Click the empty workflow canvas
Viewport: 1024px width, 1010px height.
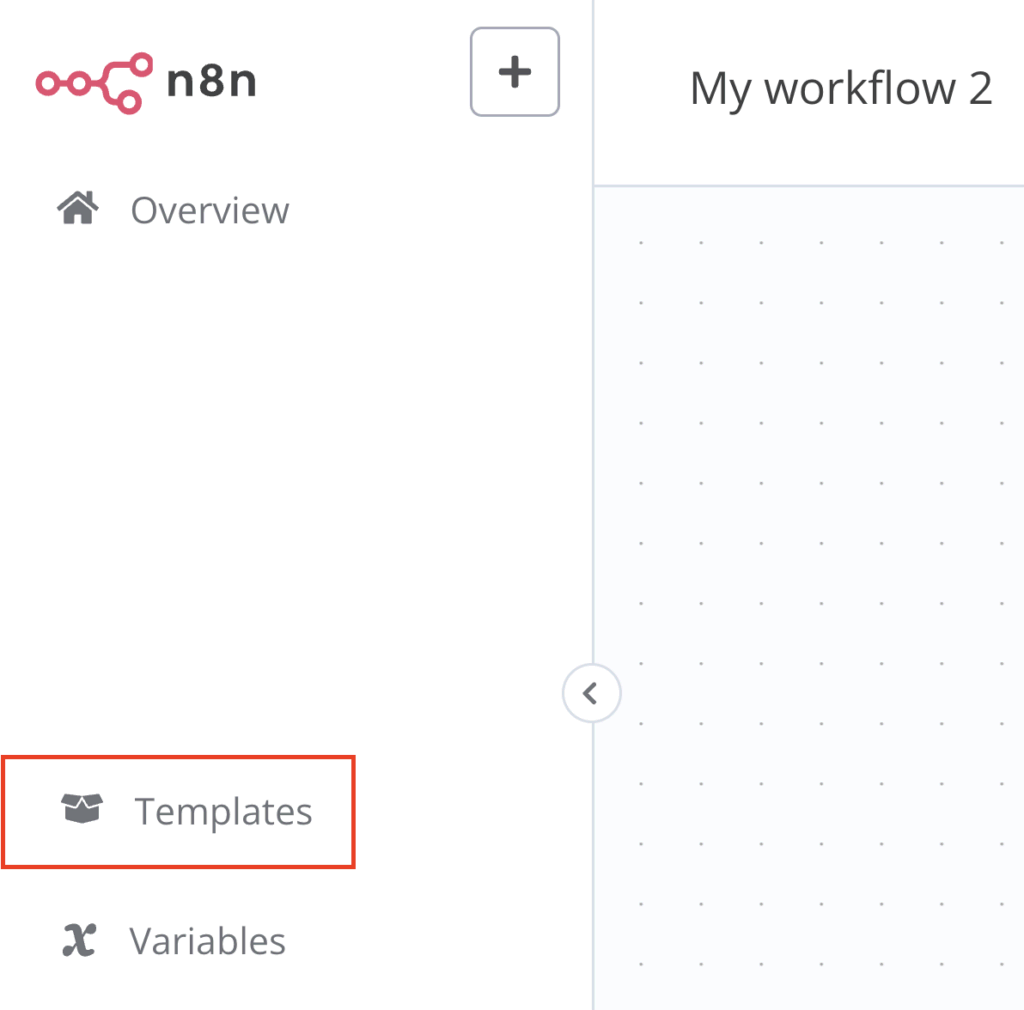820,550
